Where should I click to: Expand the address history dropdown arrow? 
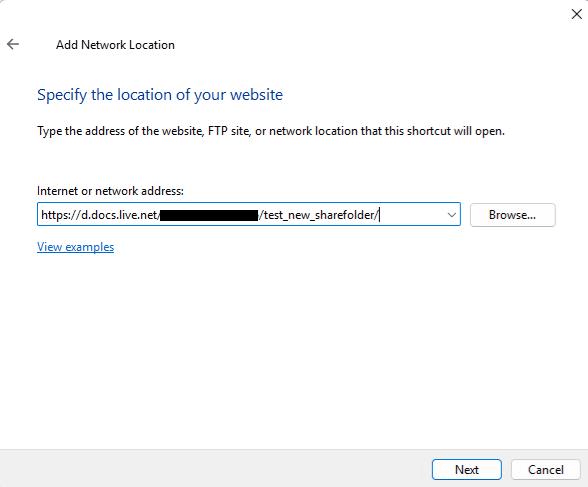(x=452, y=215)
